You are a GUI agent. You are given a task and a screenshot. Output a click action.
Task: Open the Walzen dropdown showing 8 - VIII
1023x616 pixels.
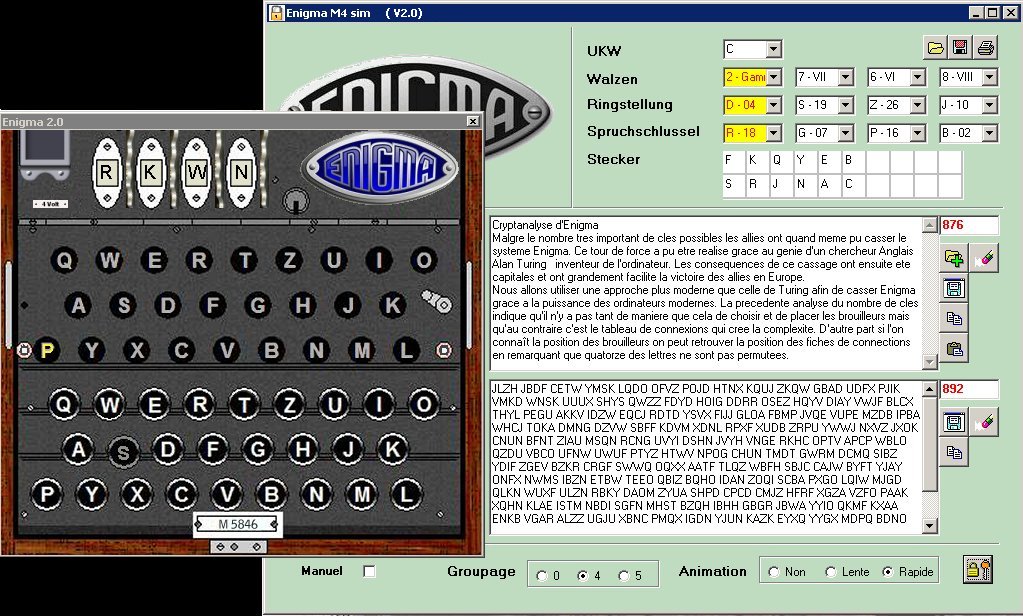click(x=989, y=77)
